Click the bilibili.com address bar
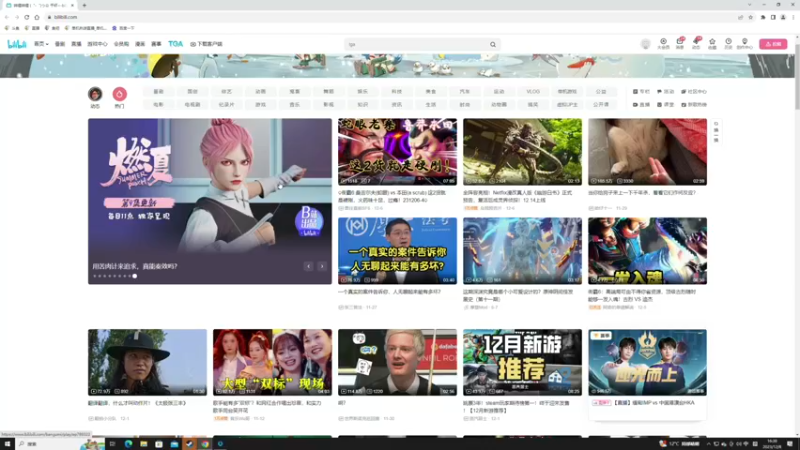Screen dimensions: 800x450 [x=388, y=17]
